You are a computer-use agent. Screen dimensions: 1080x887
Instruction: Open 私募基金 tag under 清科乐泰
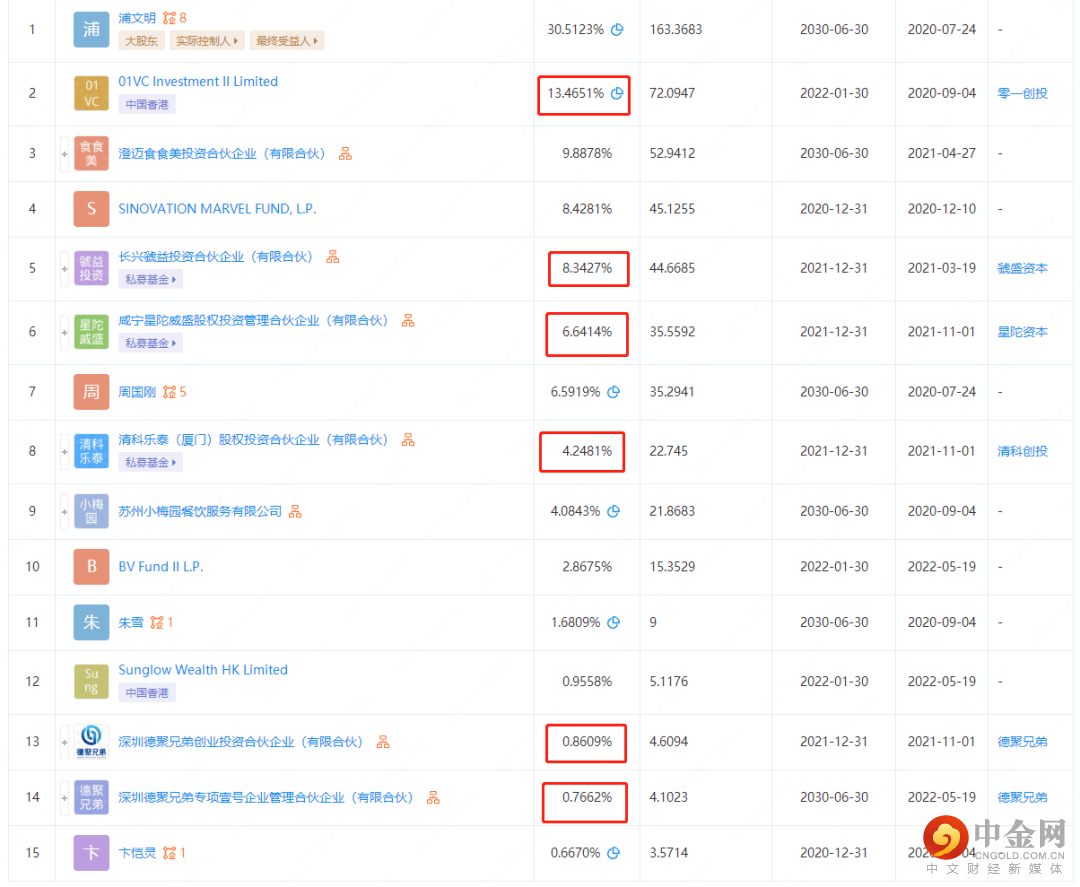[x=150, y=463]
